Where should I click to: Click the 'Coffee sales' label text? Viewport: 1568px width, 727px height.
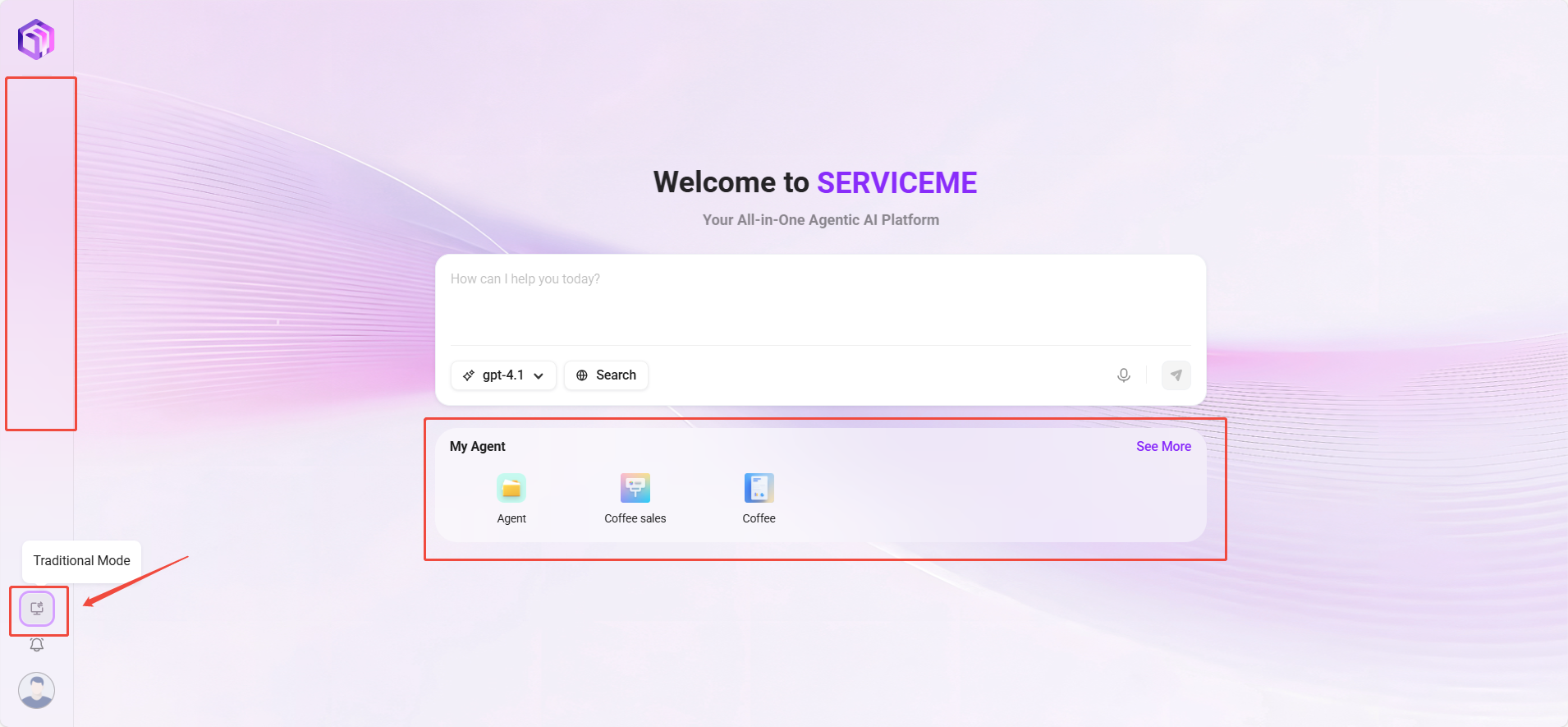click(635, 518)
